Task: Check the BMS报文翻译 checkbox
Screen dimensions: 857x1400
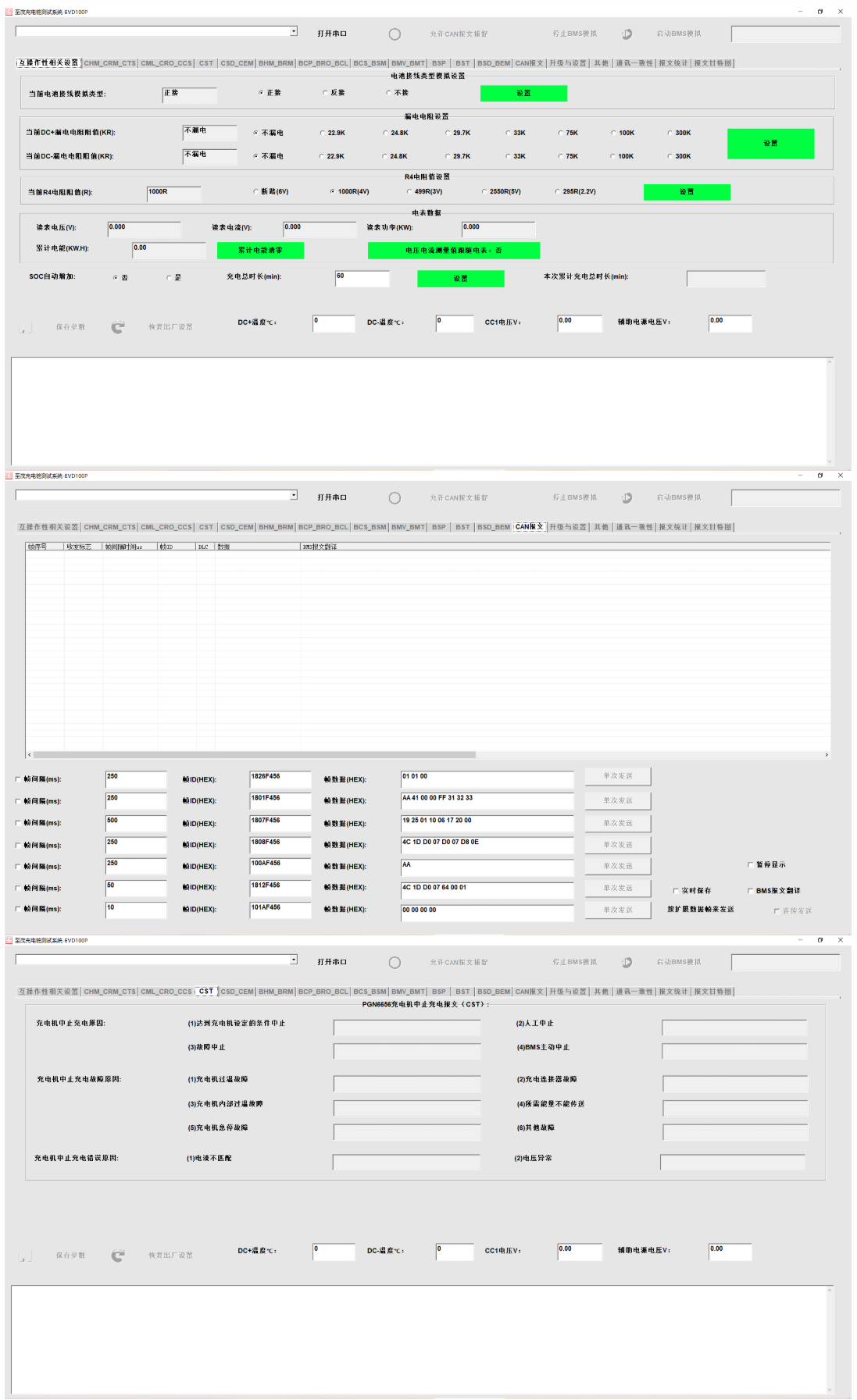Action: point(751,891)
